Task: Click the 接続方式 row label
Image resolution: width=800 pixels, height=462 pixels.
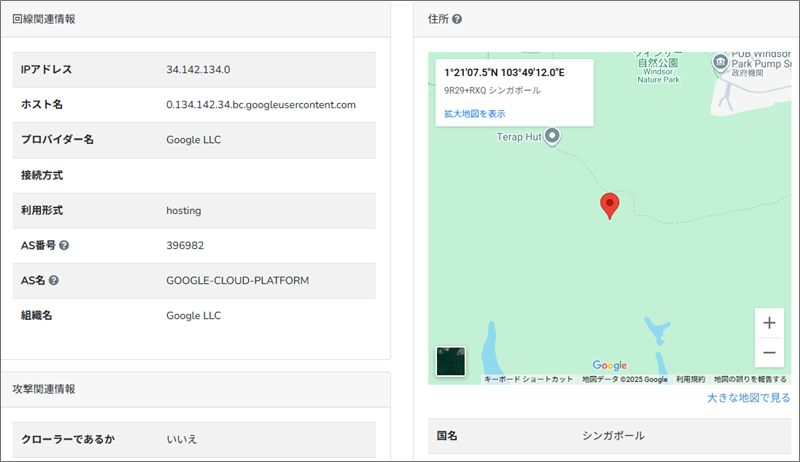Action: point(42,175)
